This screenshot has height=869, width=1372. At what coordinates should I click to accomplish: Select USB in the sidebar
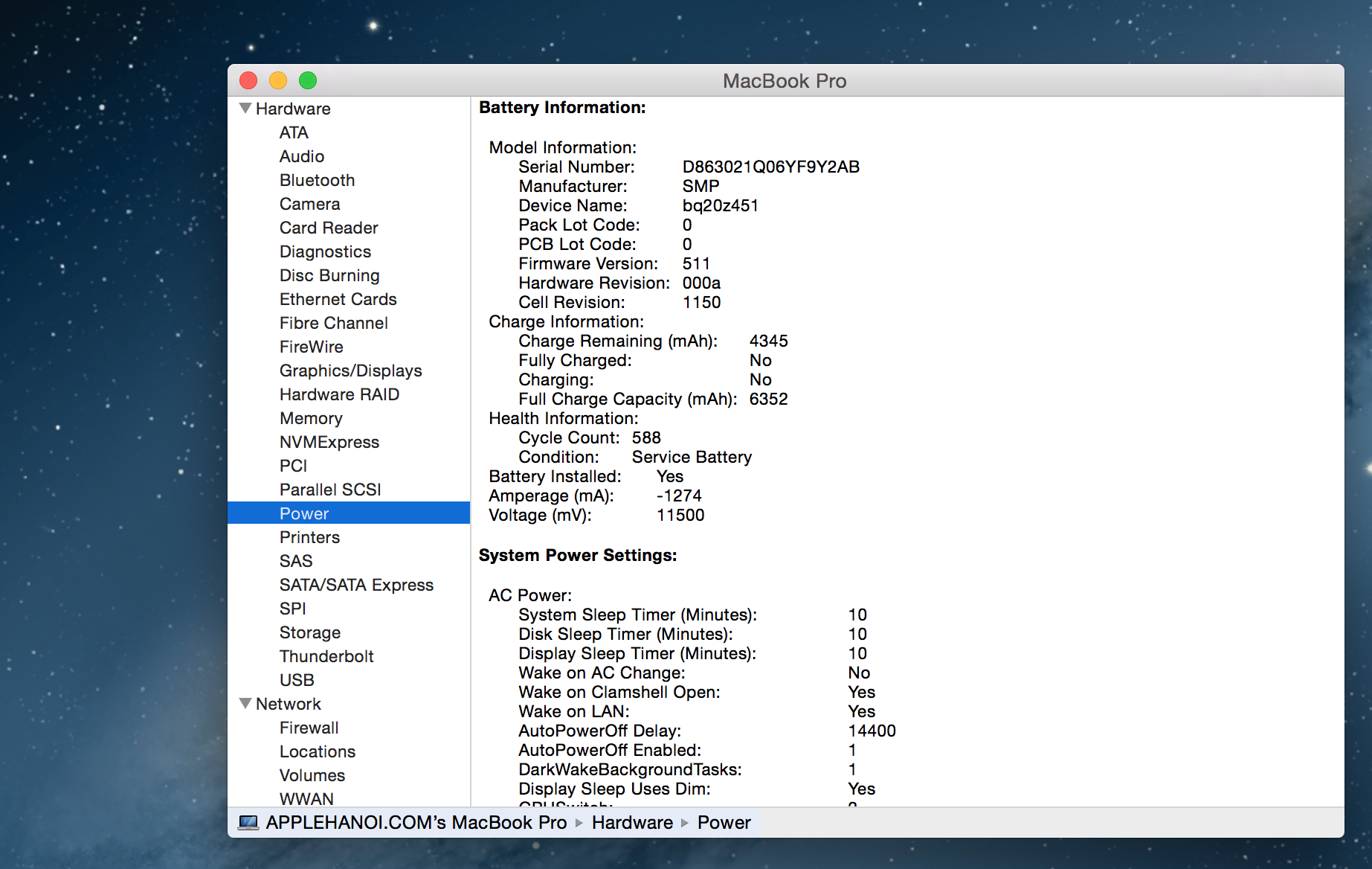point(297,680)
